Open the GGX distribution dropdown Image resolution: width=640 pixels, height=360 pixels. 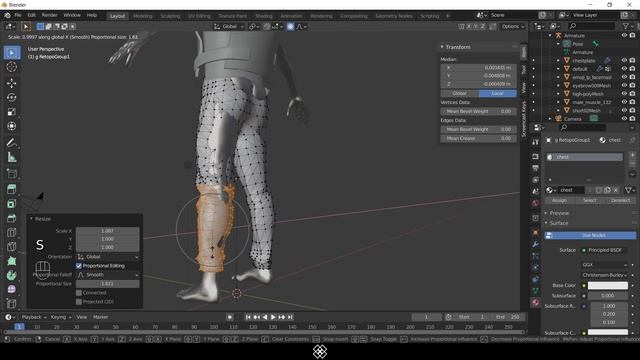pyautogui.click(x=604, y=265)
